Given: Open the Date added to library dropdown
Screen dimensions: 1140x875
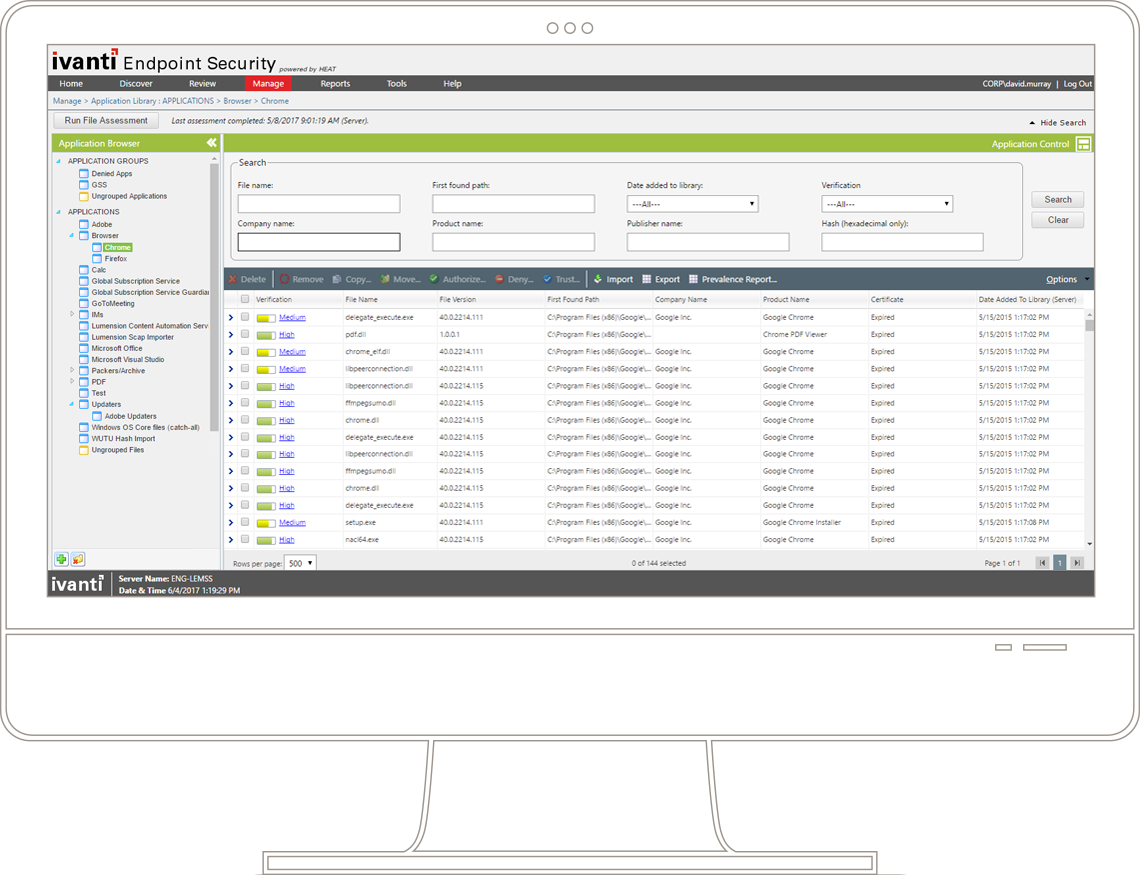Looking at the screenshot, I should (692, 204).
